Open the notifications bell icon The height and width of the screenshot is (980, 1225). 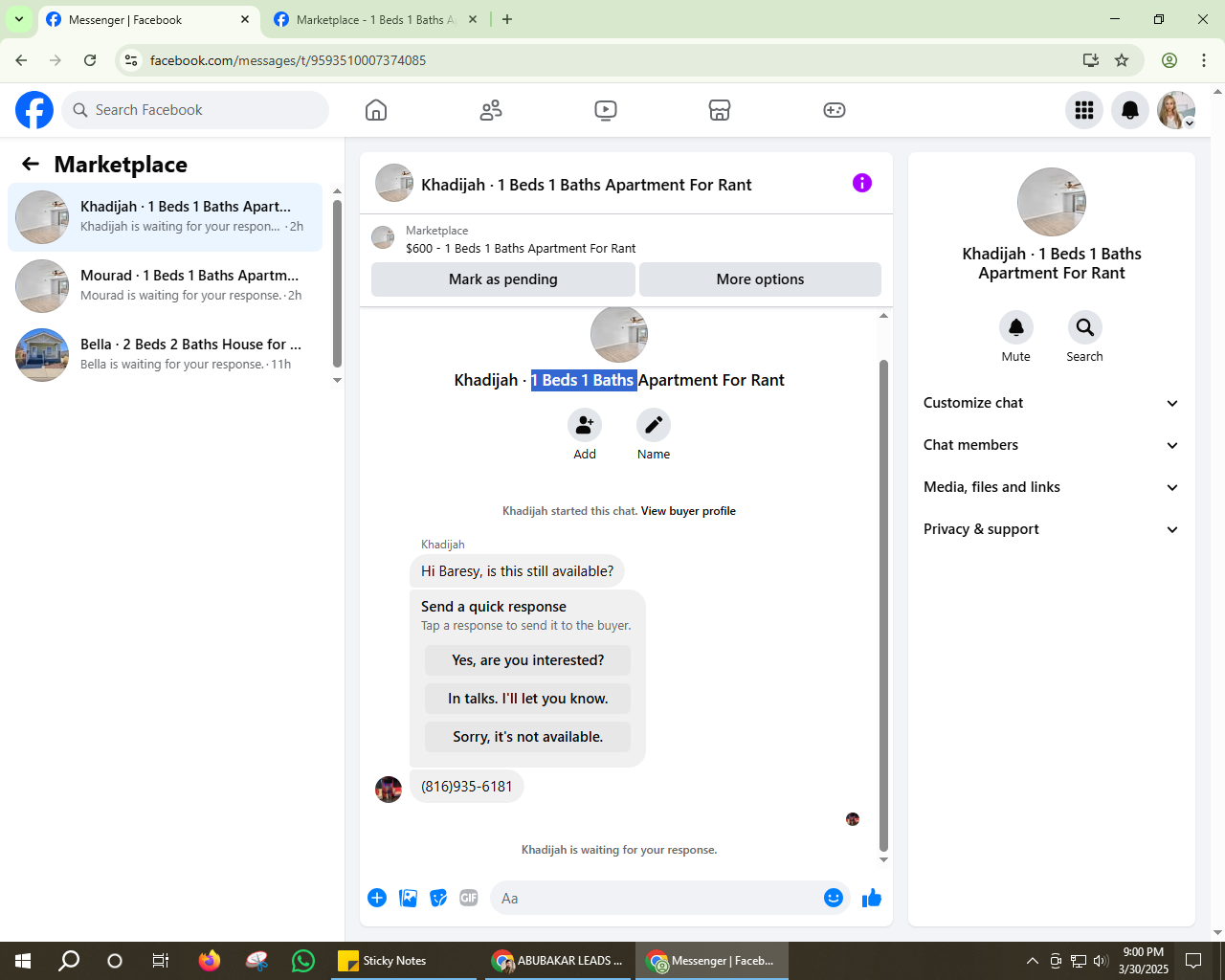coord(1130,110)
